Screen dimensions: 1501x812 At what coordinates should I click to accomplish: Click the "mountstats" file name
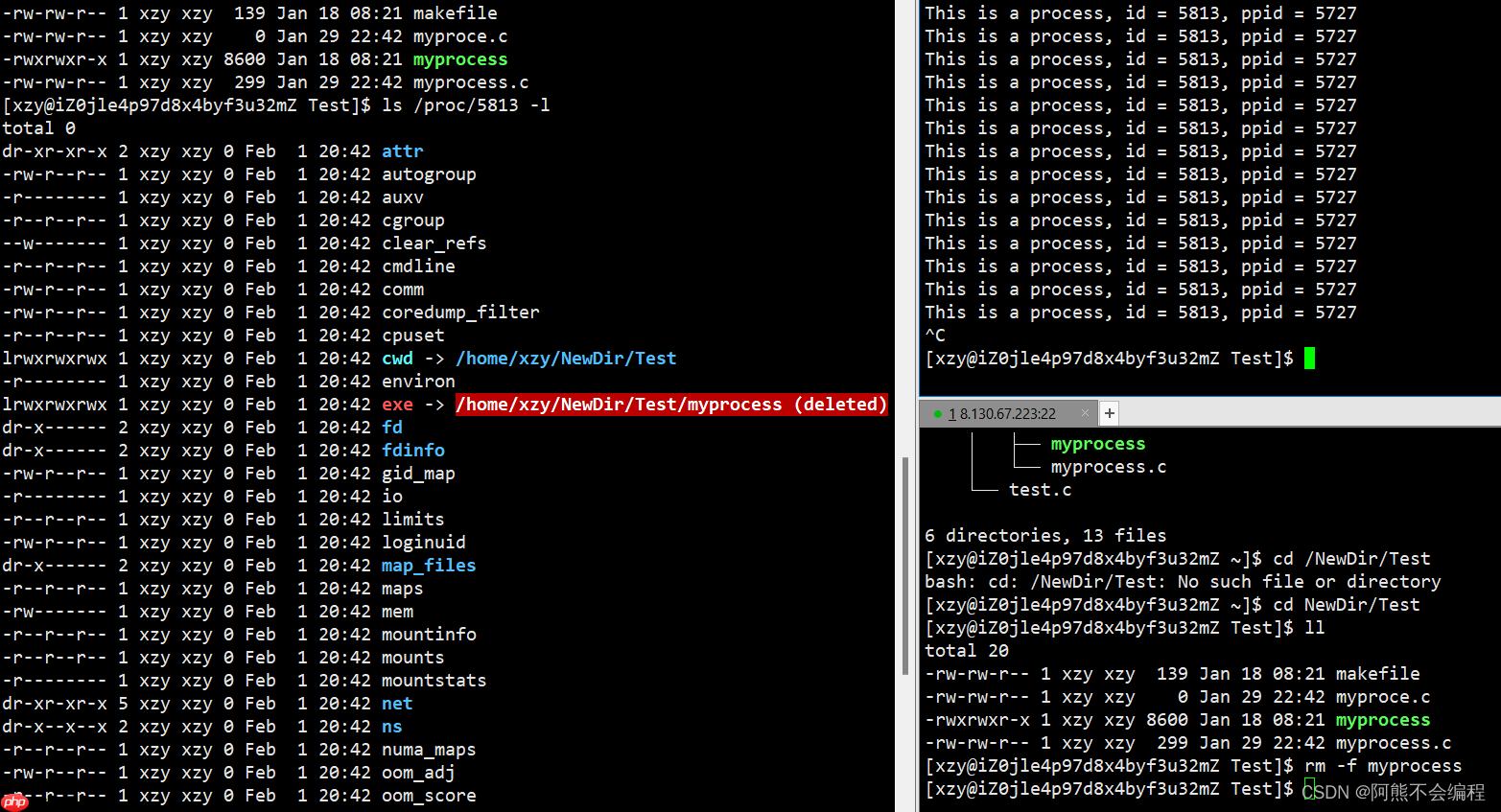point(434,681)
